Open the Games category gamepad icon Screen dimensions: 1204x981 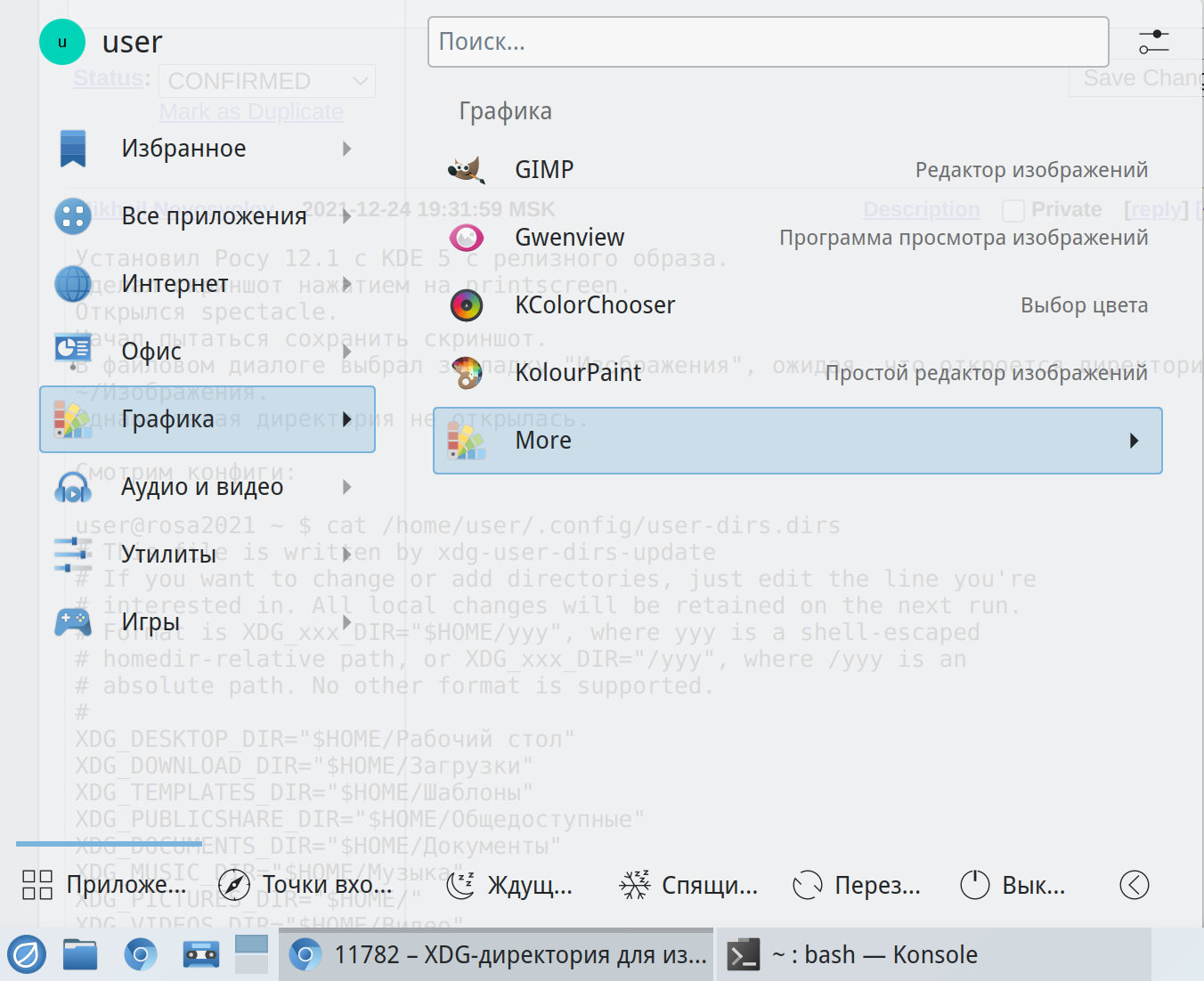tap(73, 622)
